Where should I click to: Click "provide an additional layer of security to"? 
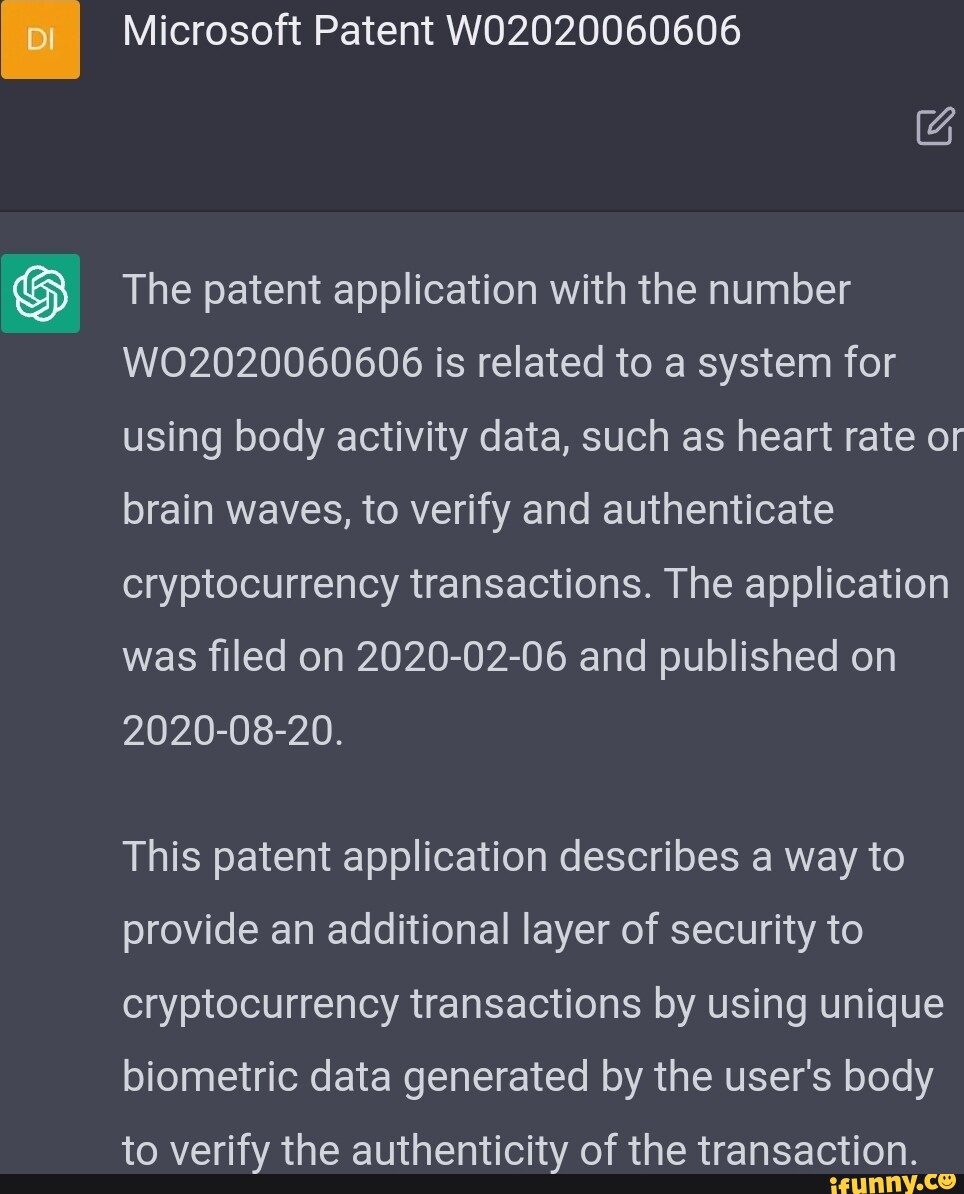[x=492, y=930]
